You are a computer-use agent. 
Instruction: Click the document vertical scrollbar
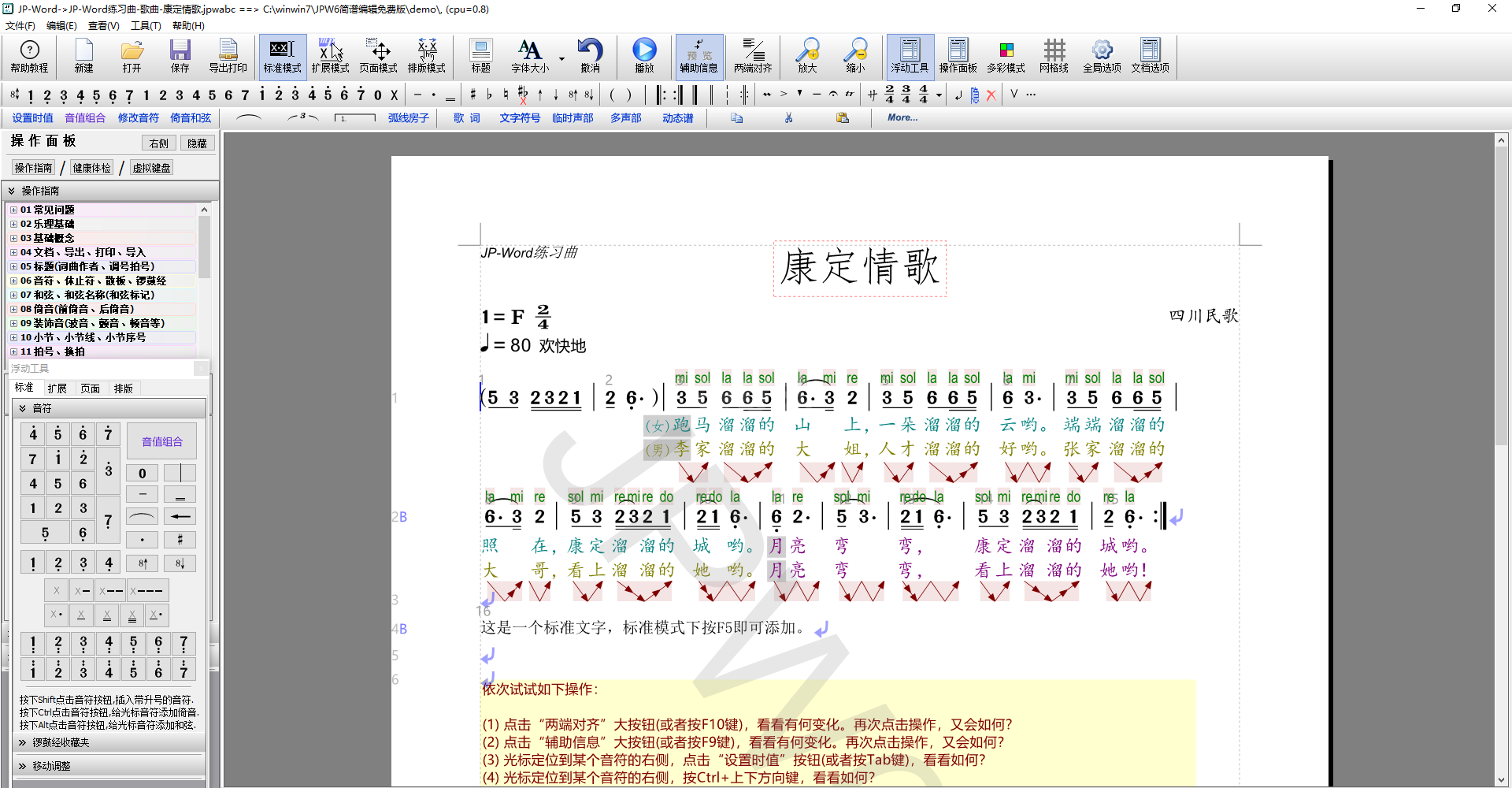point(1501,459)
